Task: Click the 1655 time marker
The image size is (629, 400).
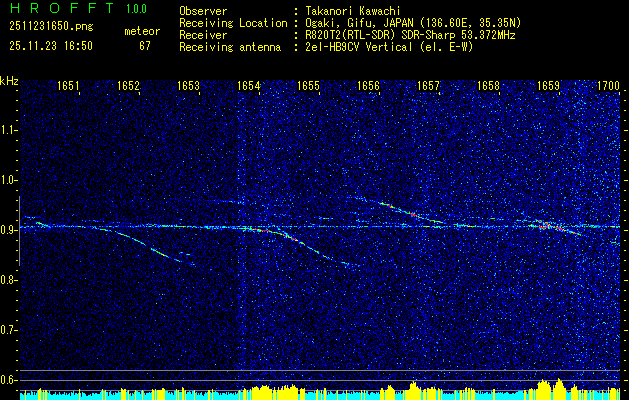Action: pos(308,85)
